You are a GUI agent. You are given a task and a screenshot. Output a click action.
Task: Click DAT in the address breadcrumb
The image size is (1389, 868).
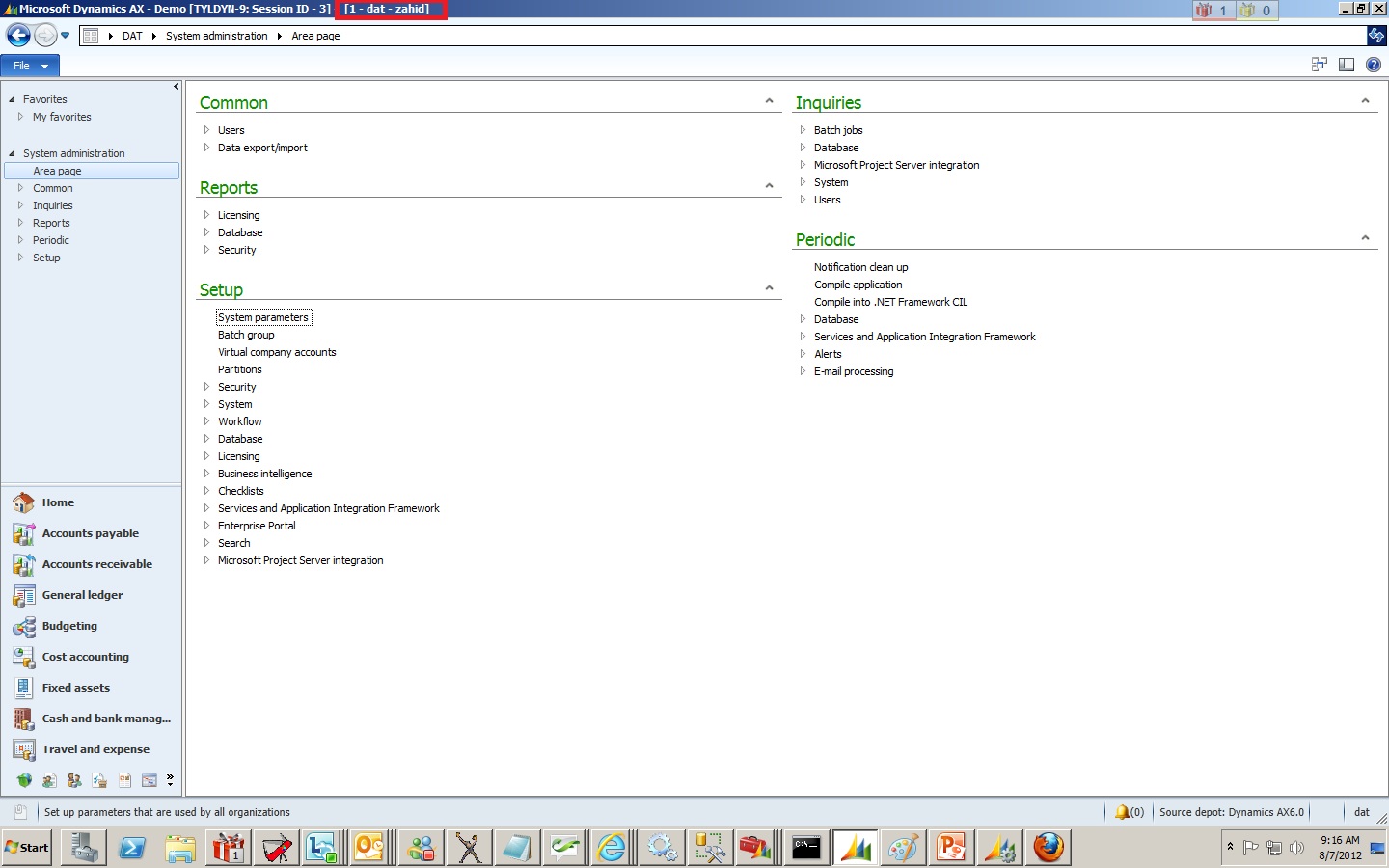point(132,36)
